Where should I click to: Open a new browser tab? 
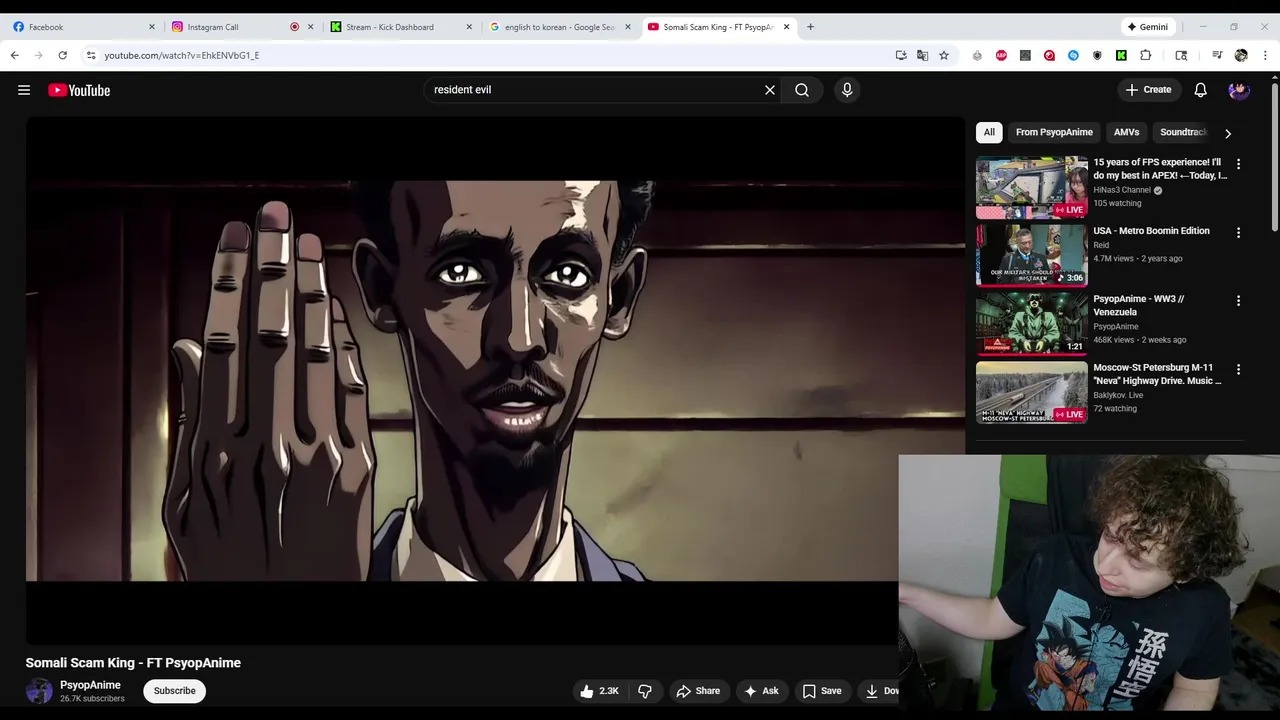click(810, 27)
